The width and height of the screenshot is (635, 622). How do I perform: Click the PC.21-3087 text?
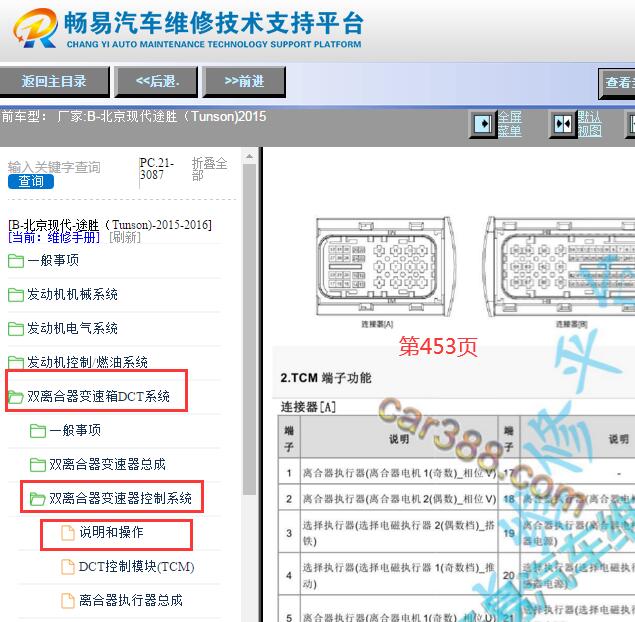[157, 169]
